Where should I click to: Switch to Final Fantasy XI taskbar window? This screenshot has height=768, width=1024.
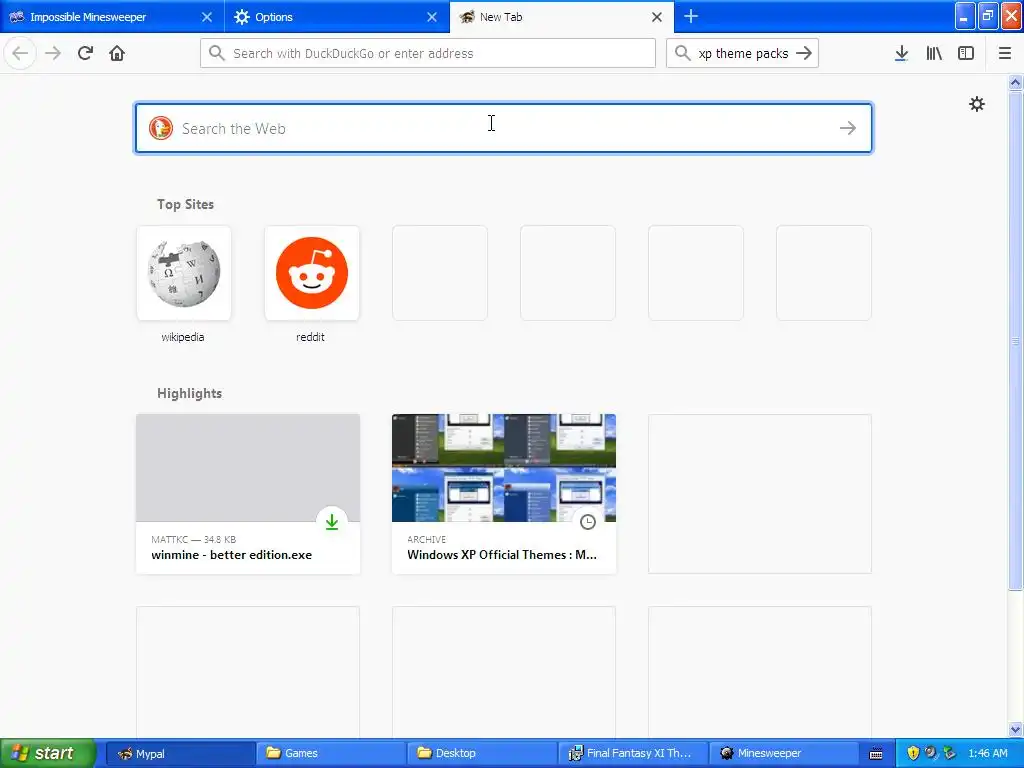pos(632,753)
